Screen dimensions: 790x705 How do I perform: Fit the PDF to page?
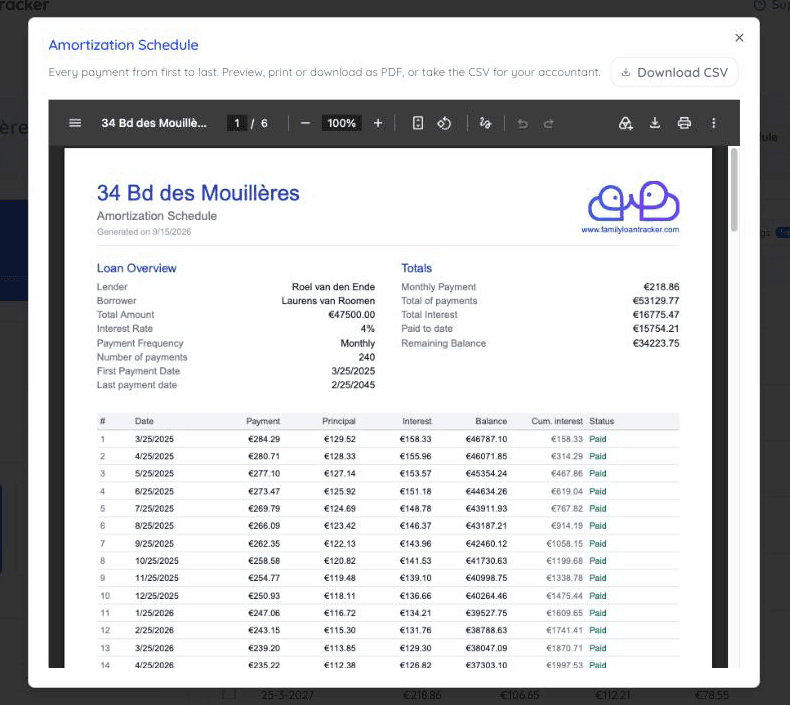[418, 123]
